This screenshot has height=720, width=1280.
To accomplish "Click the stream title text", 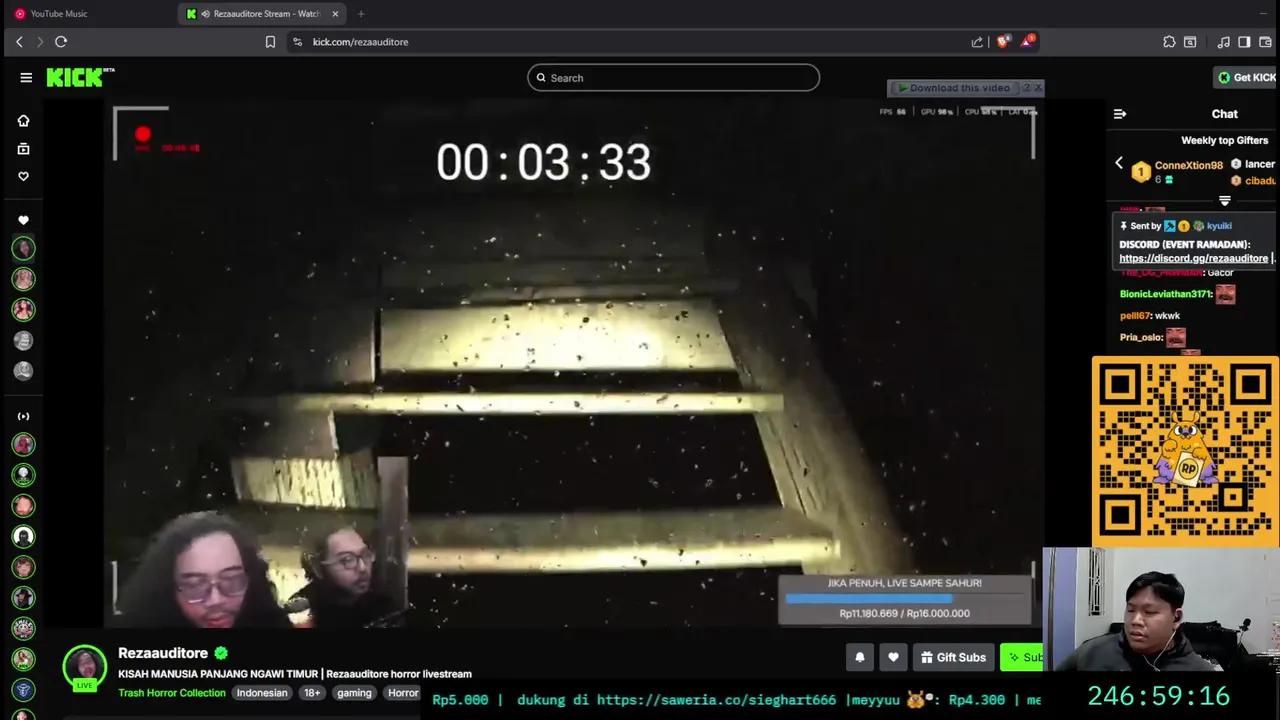I will [295, 674].
